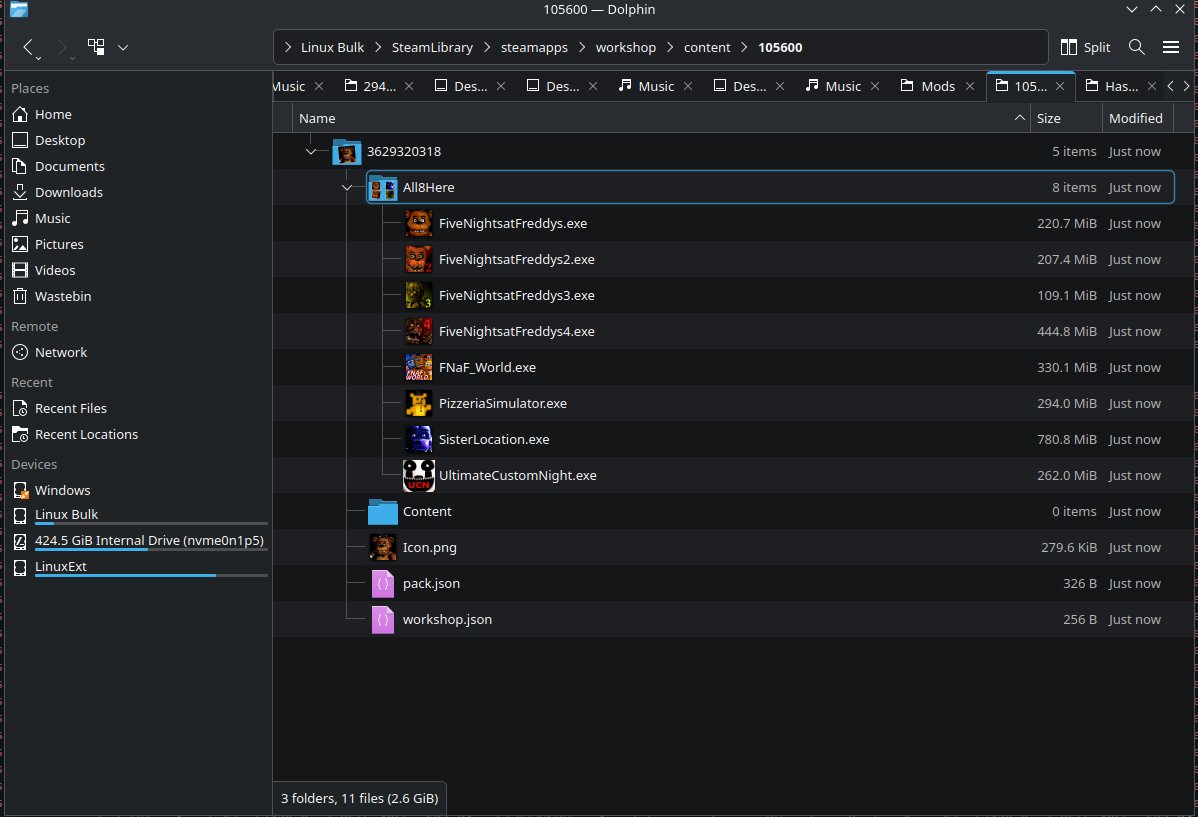Select the 3629320318 folder icon
The width and height of the screenshot is (1198, 817).
coord(347,151)
